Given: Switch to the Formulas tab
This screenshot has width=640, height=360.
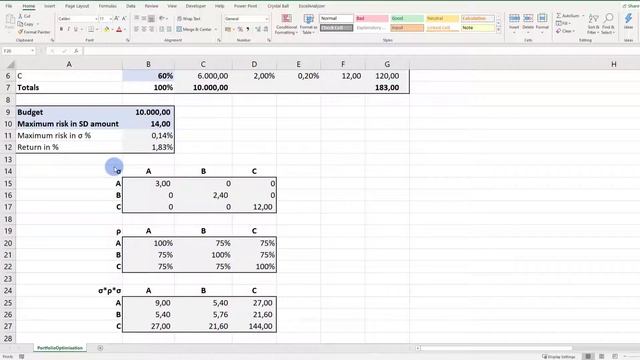Looking at the screenshot, I should [x=107, y=6].
